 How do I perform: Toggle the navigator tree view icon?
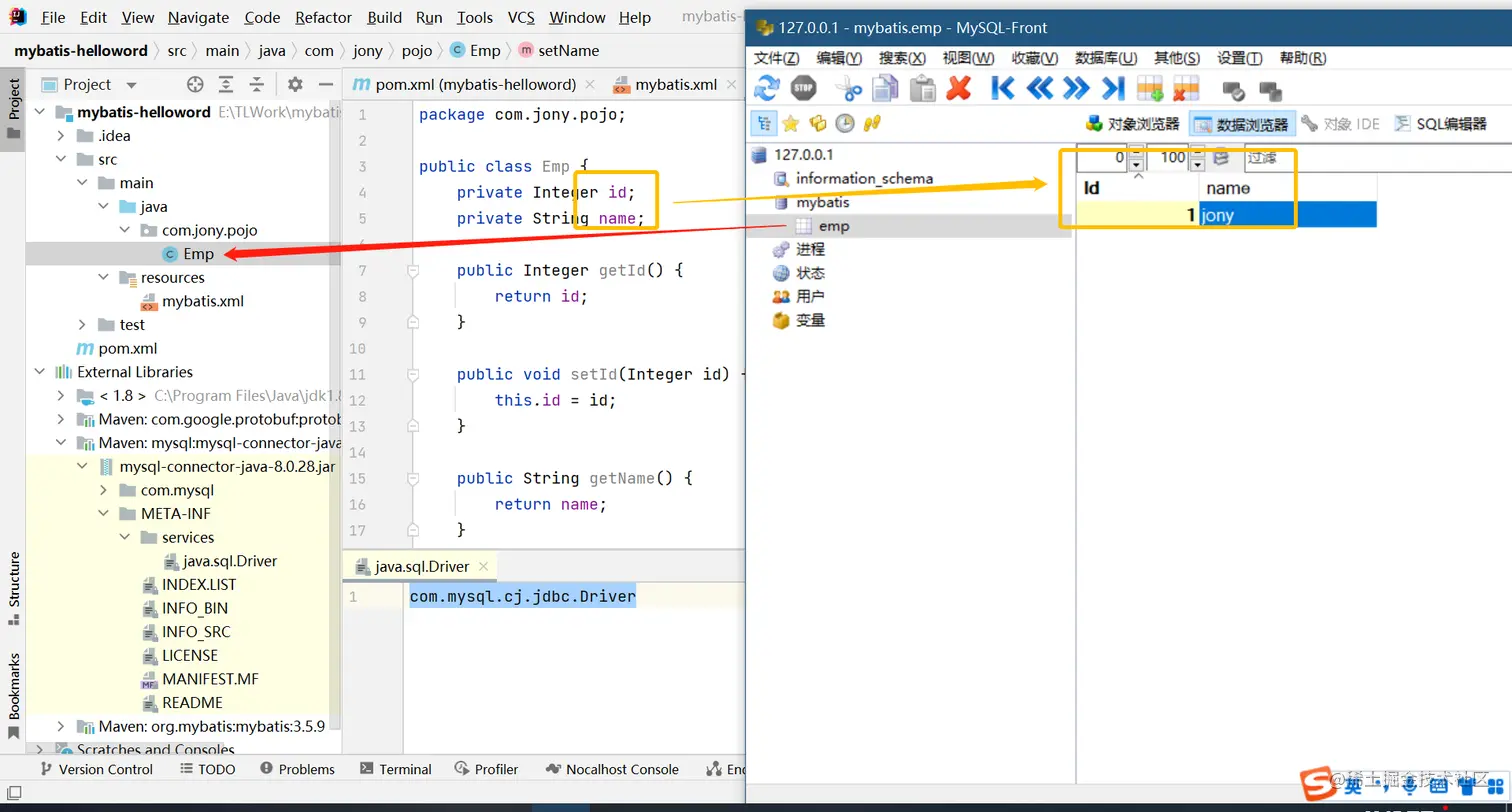[763, 123]
